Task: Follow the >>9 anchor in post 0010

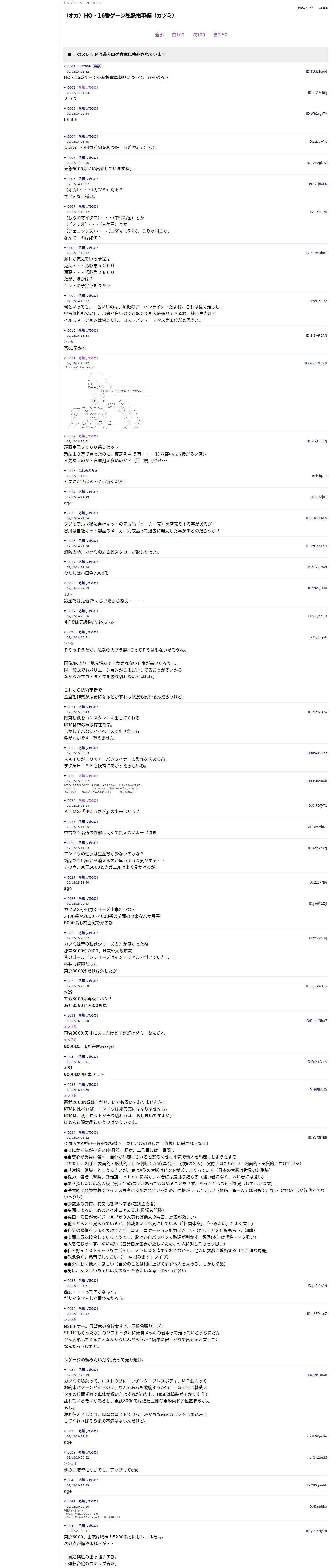Action: click(x=69, y=342)
